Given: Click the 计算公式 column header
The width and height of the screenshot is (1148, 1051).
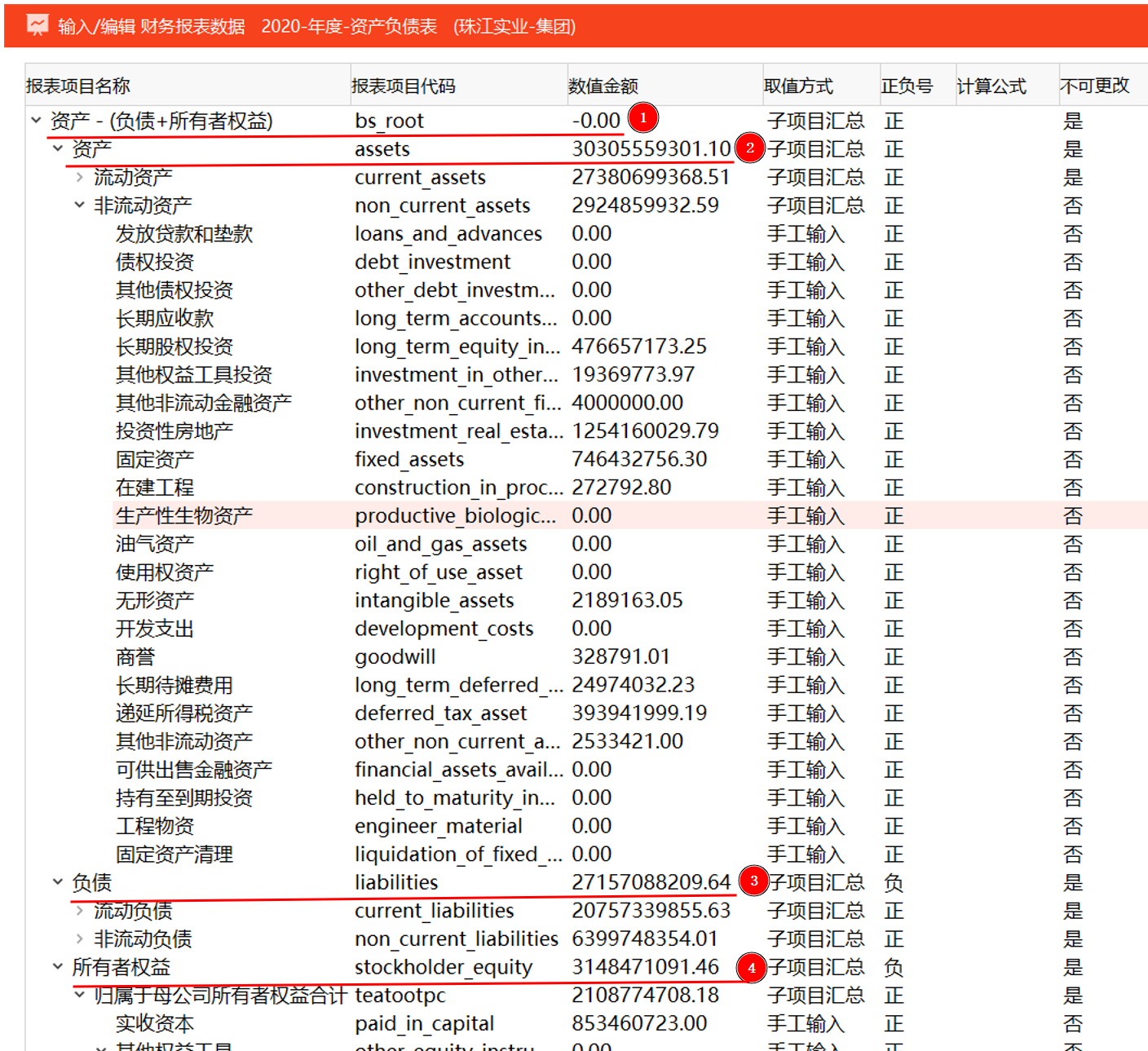Looking at the screenshot, I should (1007, 86).
